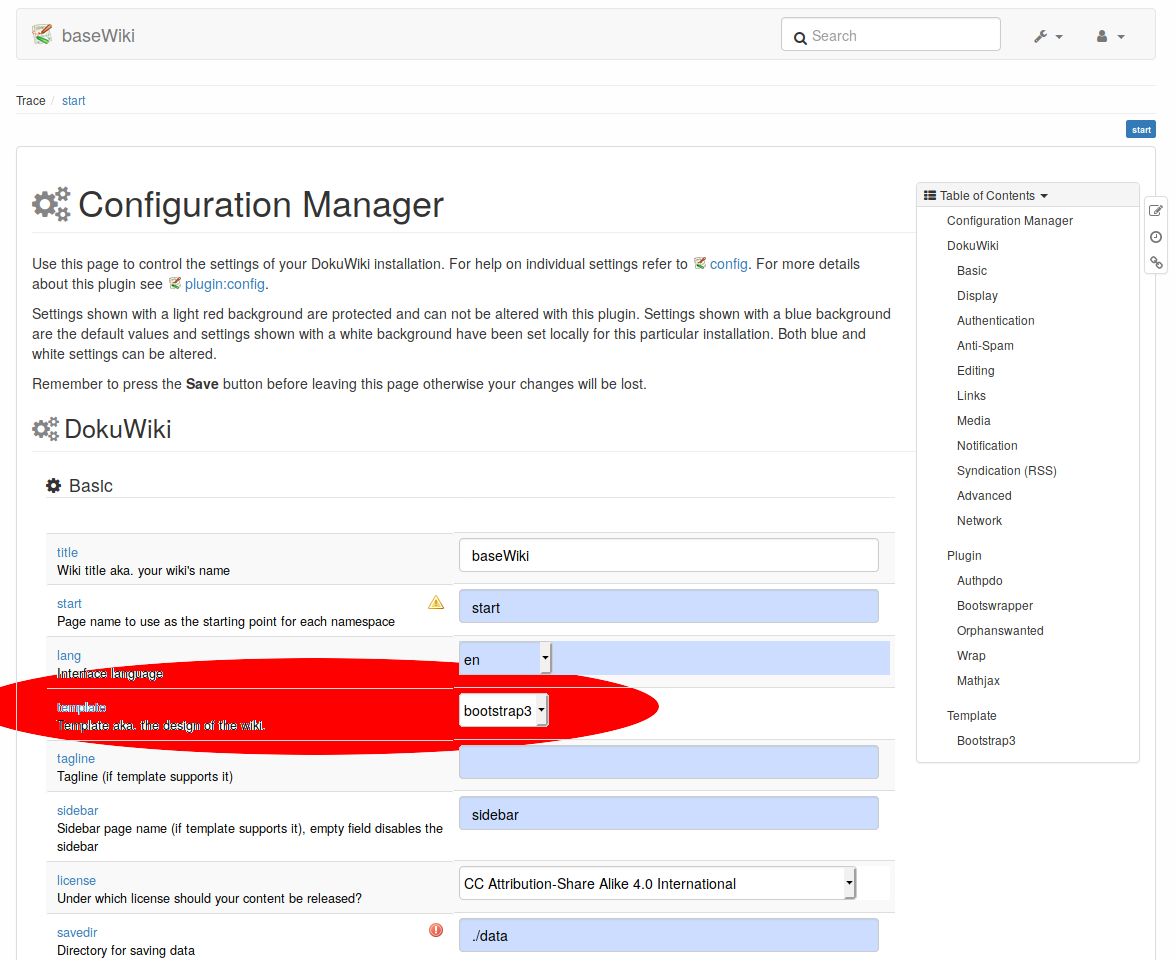
Task: Jump to Authentication in table of contents
Action: tap(995, 321)
